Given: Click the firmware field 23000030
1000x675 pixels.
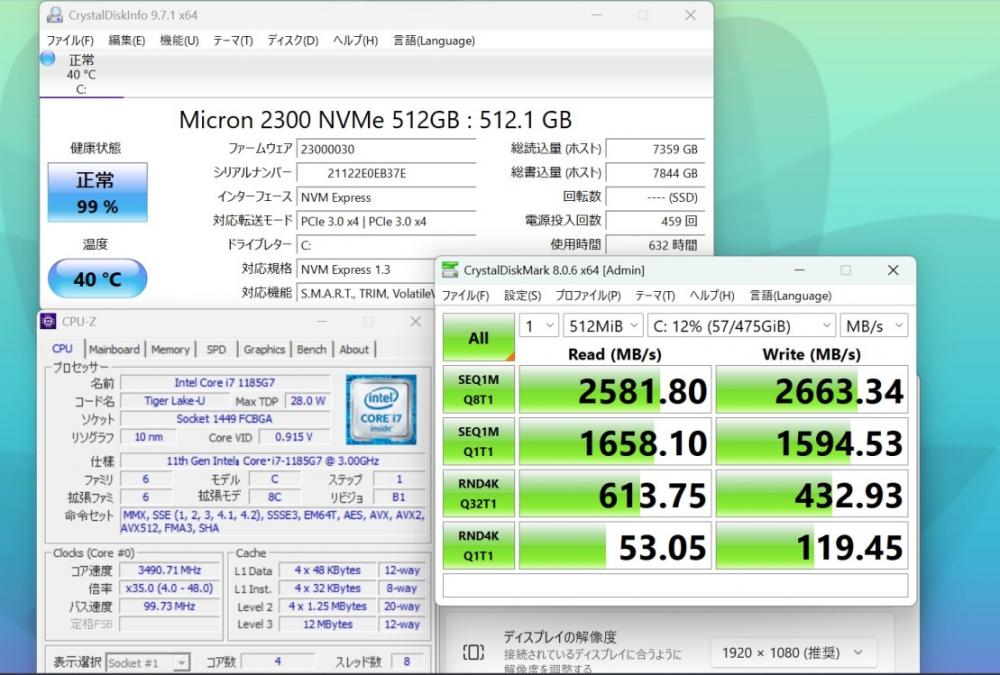Looking at the screenshot, I should [386, 149].
